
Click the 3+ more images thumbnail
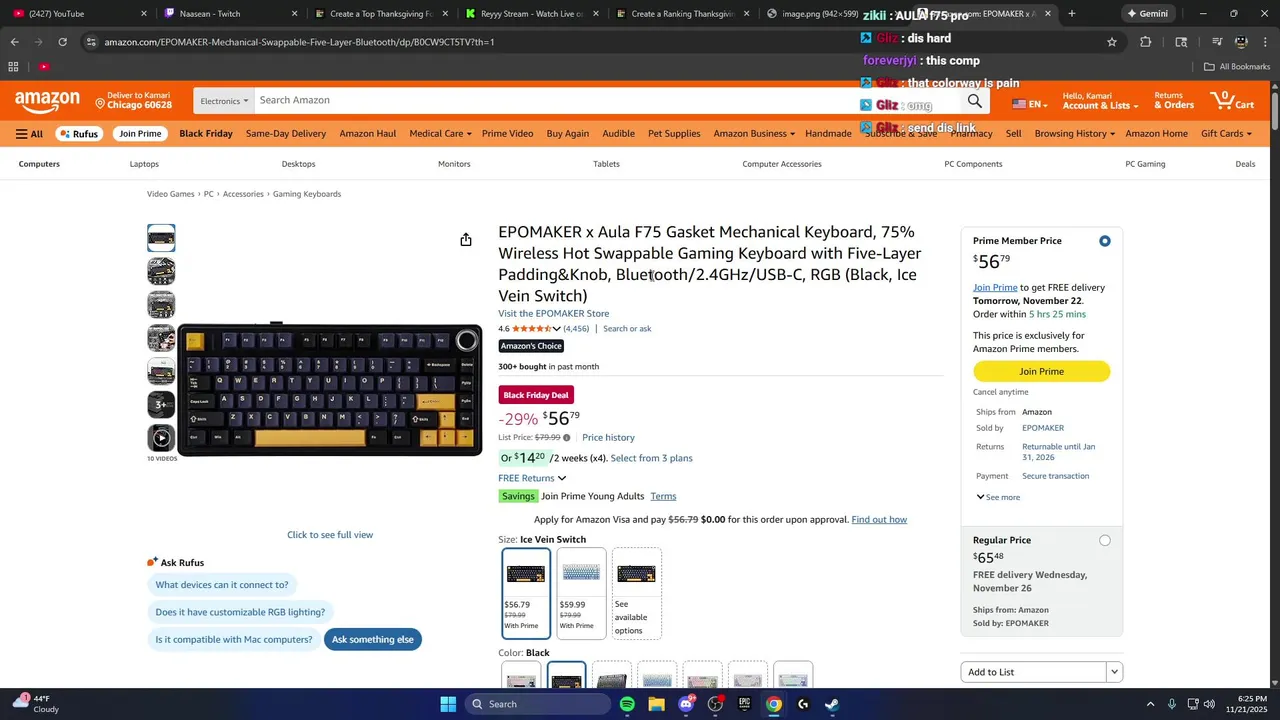click(161, 405)
